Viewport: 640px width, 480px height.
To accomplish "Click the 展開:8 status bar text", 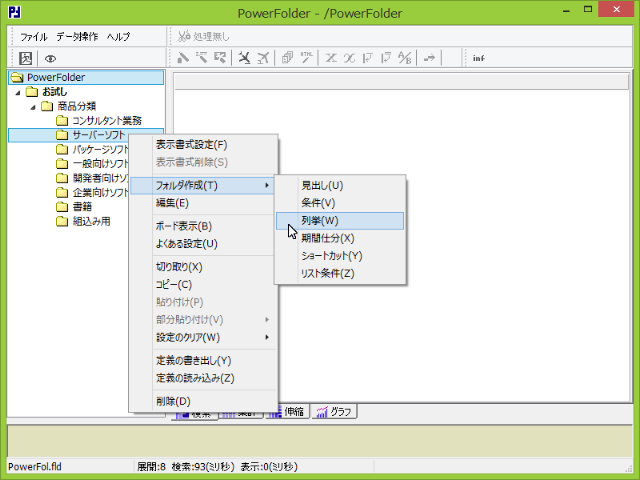I will pos(151,467).
